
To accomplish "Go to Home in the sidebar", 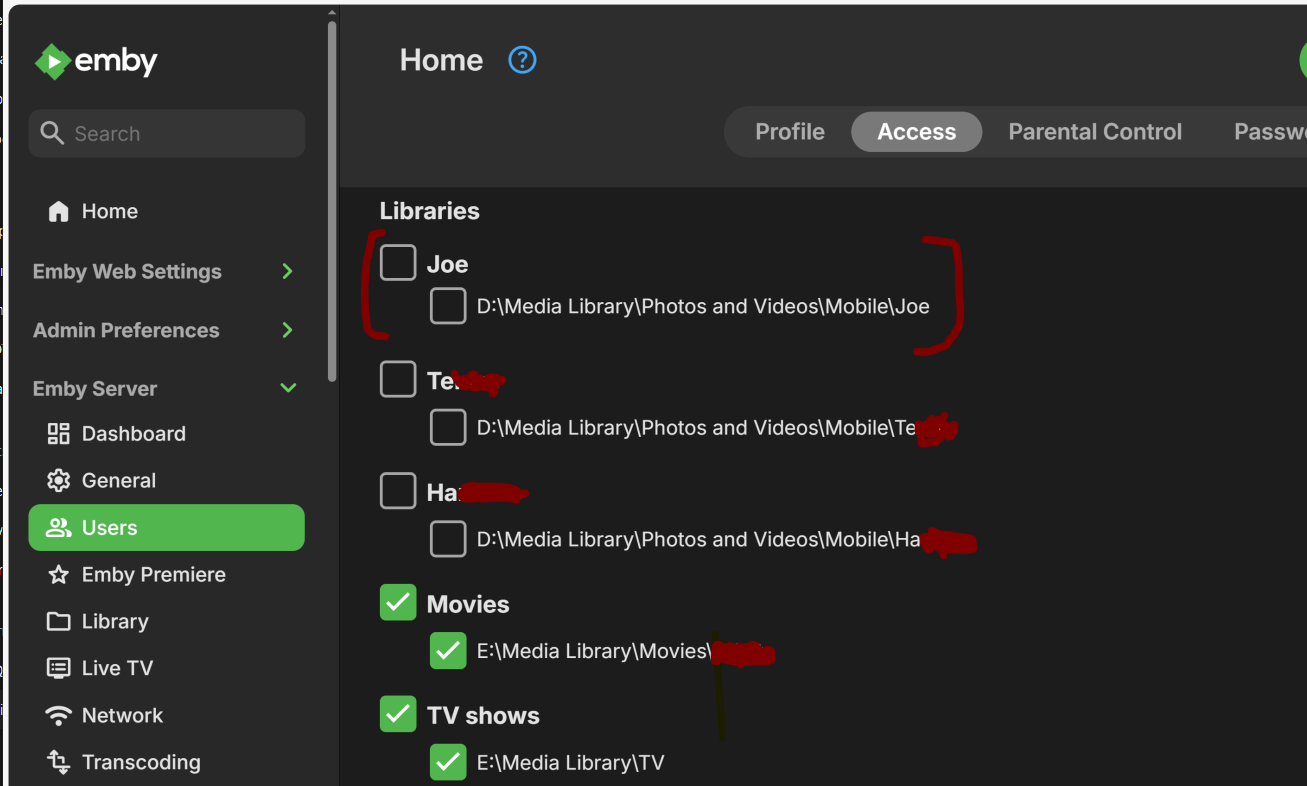I will coord(109,211).
